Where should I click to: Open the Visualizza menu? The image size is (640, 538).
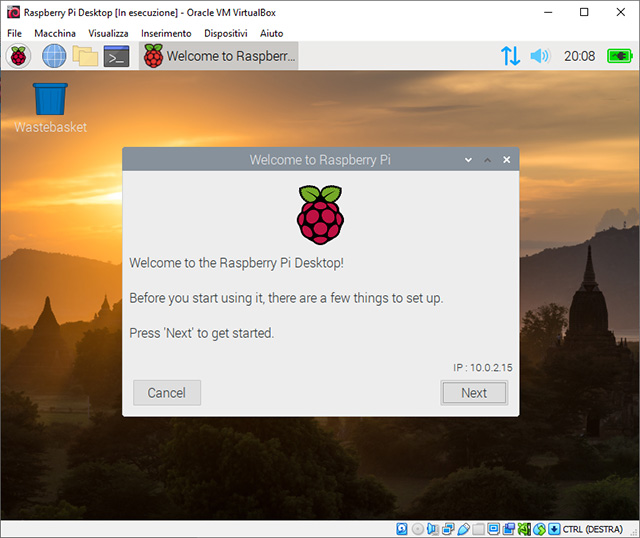(x=108, y=33)
